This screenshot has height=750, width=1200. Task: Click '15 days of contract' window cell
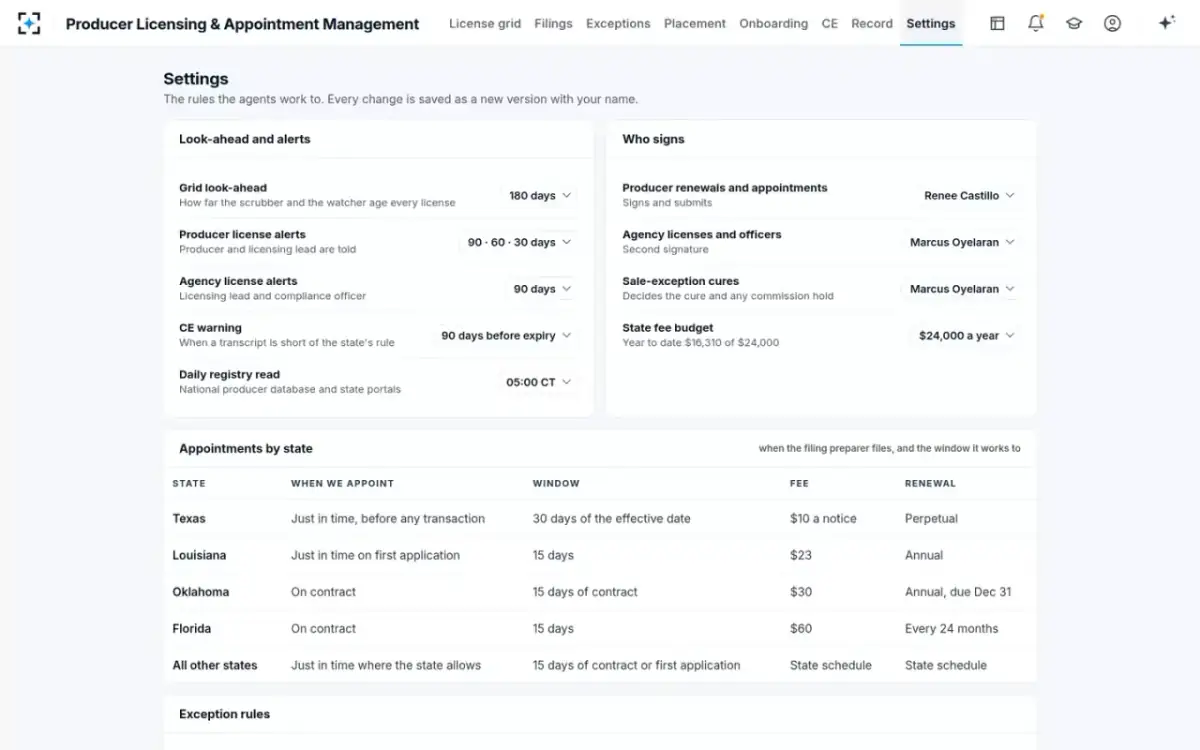[x=585, y=592]
